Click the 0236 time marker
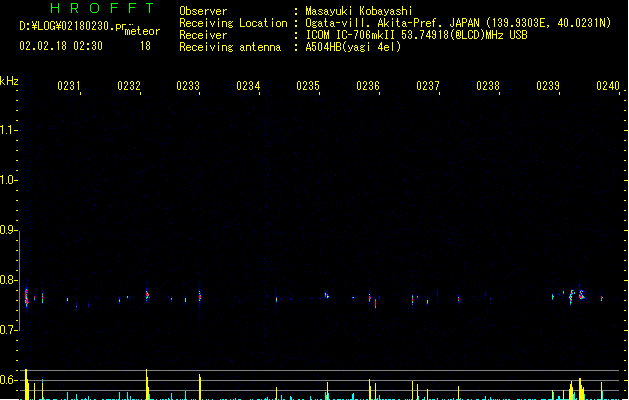This screenshot has height=400, width=629. 368,85
